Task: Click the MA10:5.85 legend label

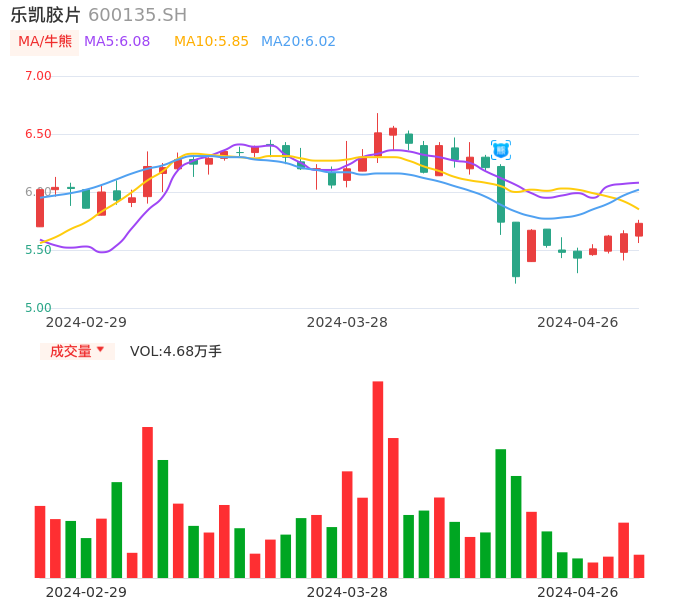Action: 211,42
